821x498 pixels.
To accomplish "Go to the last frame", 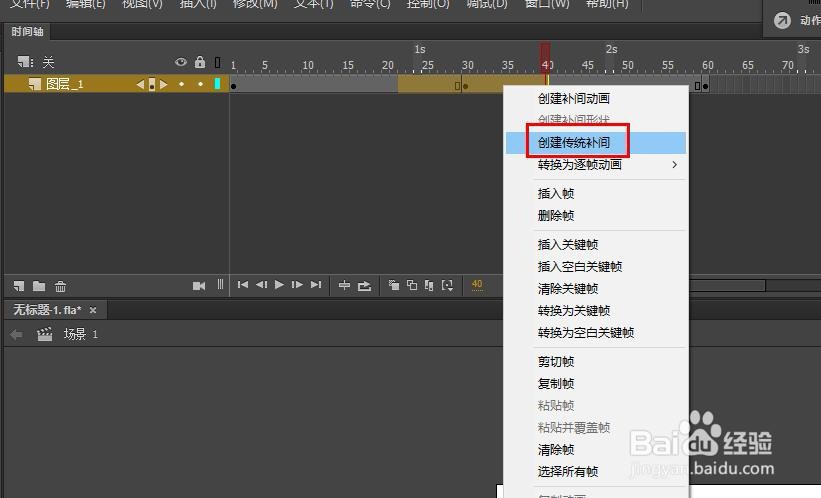I will pyautogui.click(x=316, y=284).
